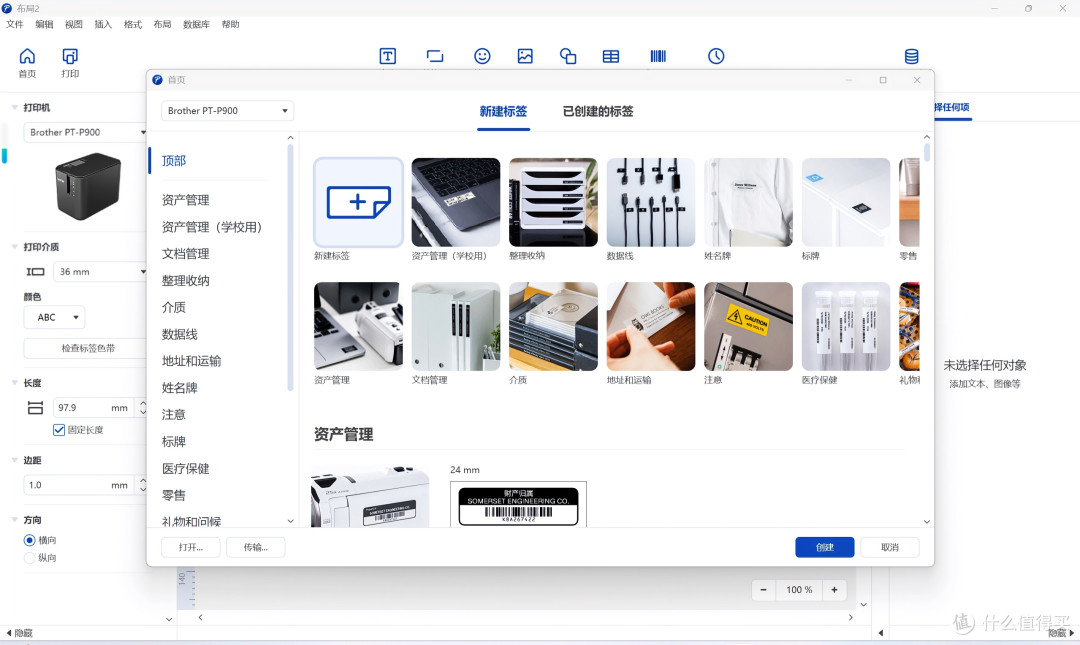Image resolution: width=1080 pixels, height=645 pixels.
Task: Click the Barcode insert icon
Action: [x=658, y=56]
